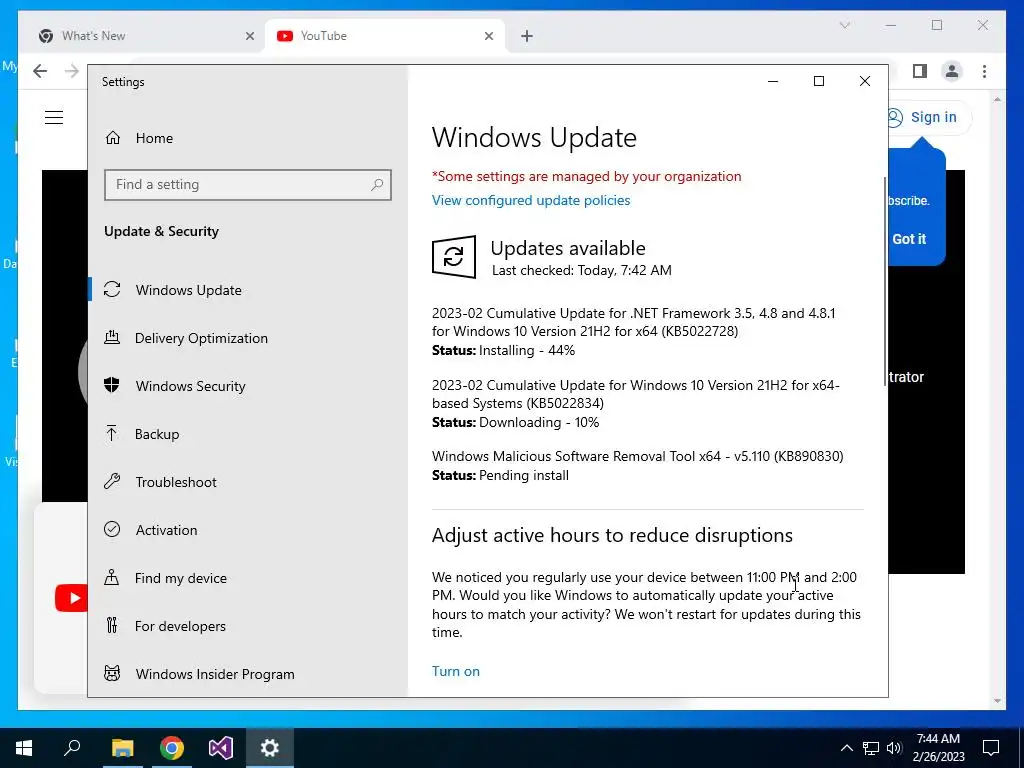Screen dimensions: 1024x768
Task: Click Turn on for active hours
Action: click(456, 671)
